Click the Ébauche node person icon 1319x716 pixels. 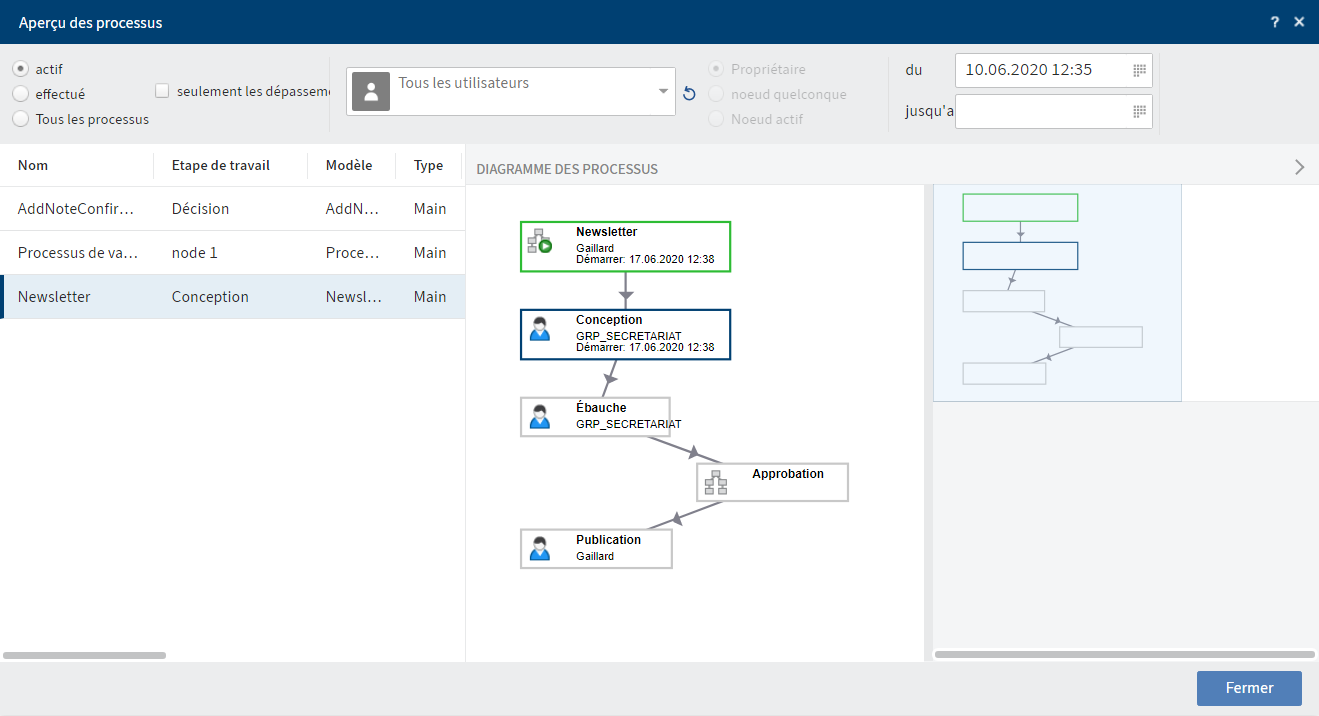[540, 416]
